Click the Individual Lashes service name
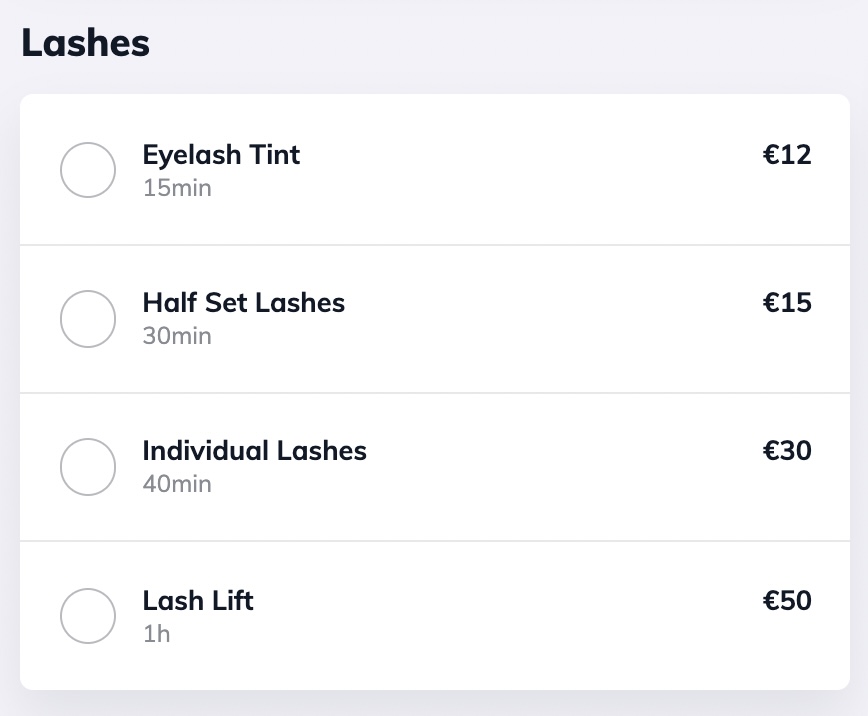 pos(254,451)
